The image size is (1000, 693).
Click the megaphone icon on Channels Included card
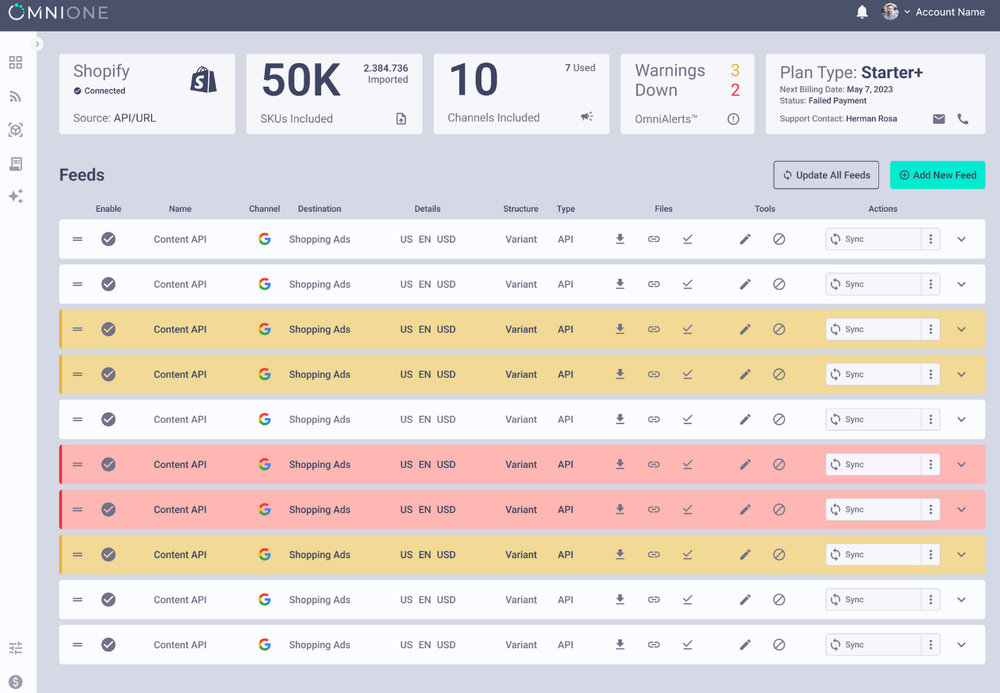tap(586, 116)
